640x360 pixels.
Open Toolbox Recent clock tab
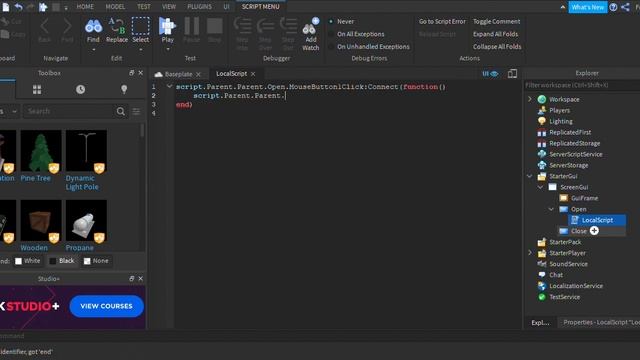click(x=80, y=89)
